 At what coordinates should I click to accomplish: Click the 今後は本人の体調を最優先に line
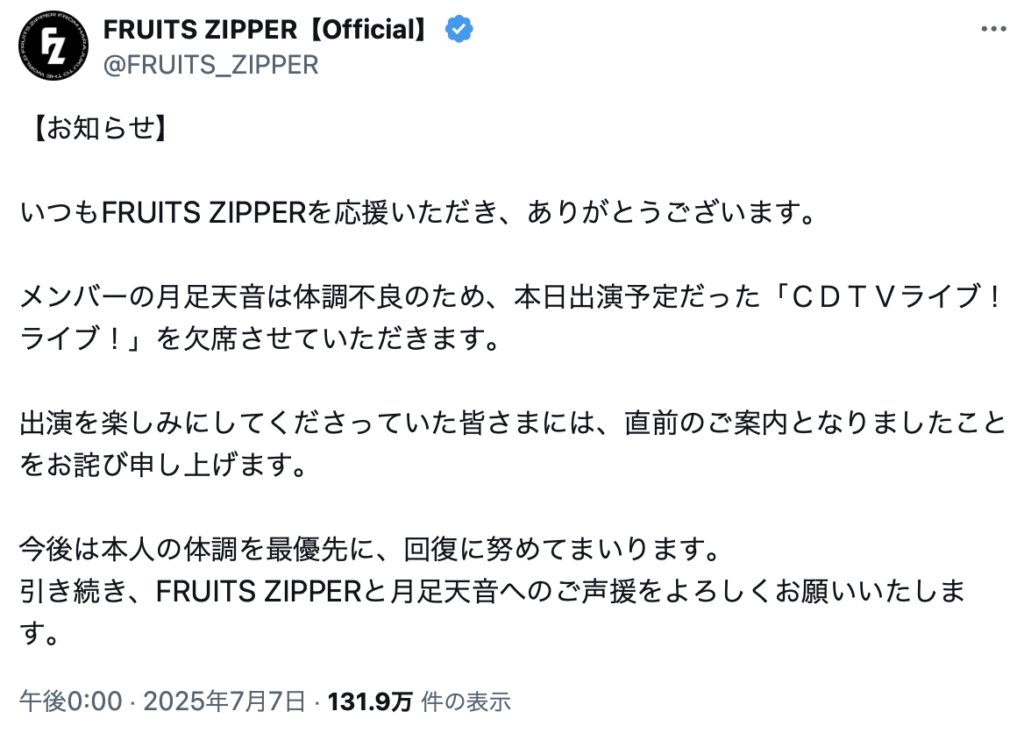[x=369, y=549]
